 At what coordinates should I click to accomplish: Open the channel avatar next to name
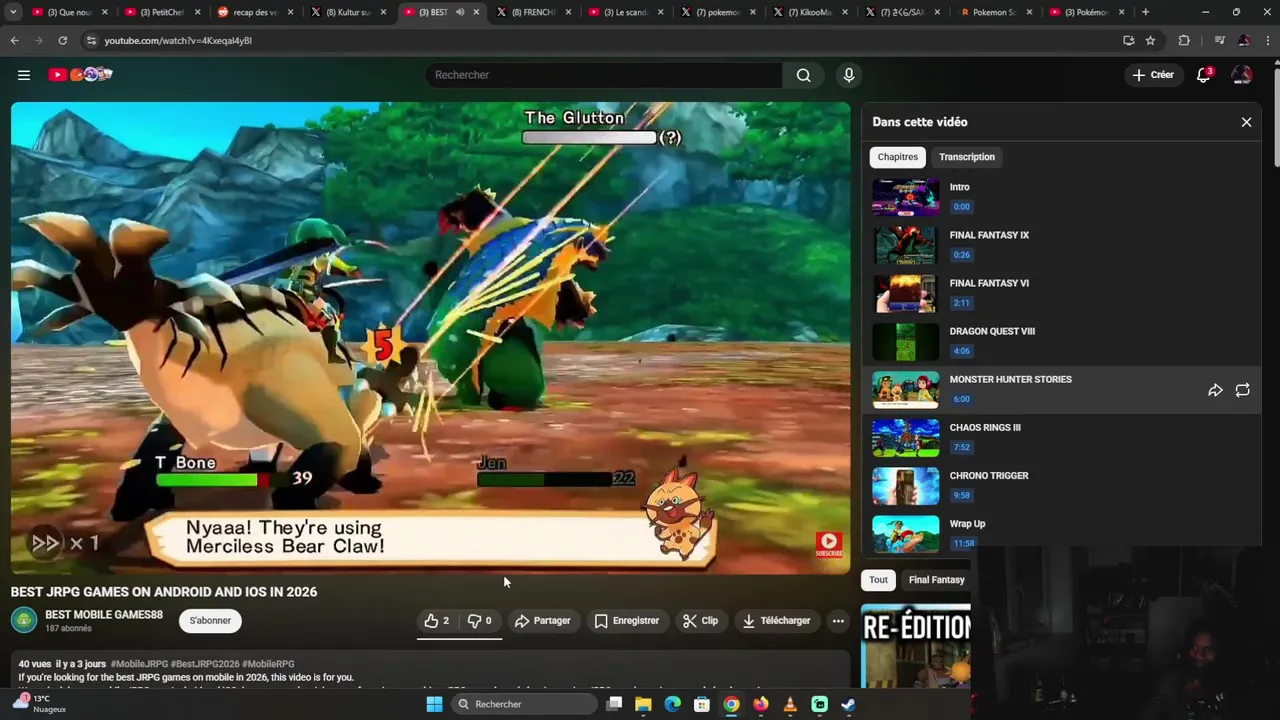pos(24,620)
